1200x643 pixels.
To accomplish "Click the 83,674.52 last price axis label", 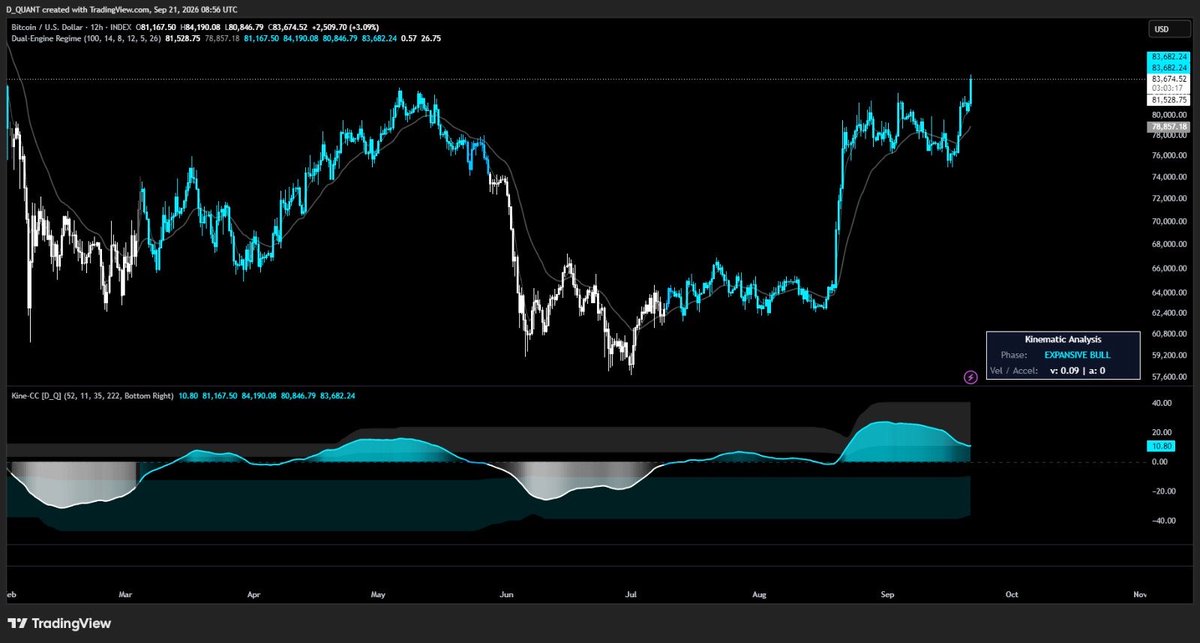I will 1168,78.
